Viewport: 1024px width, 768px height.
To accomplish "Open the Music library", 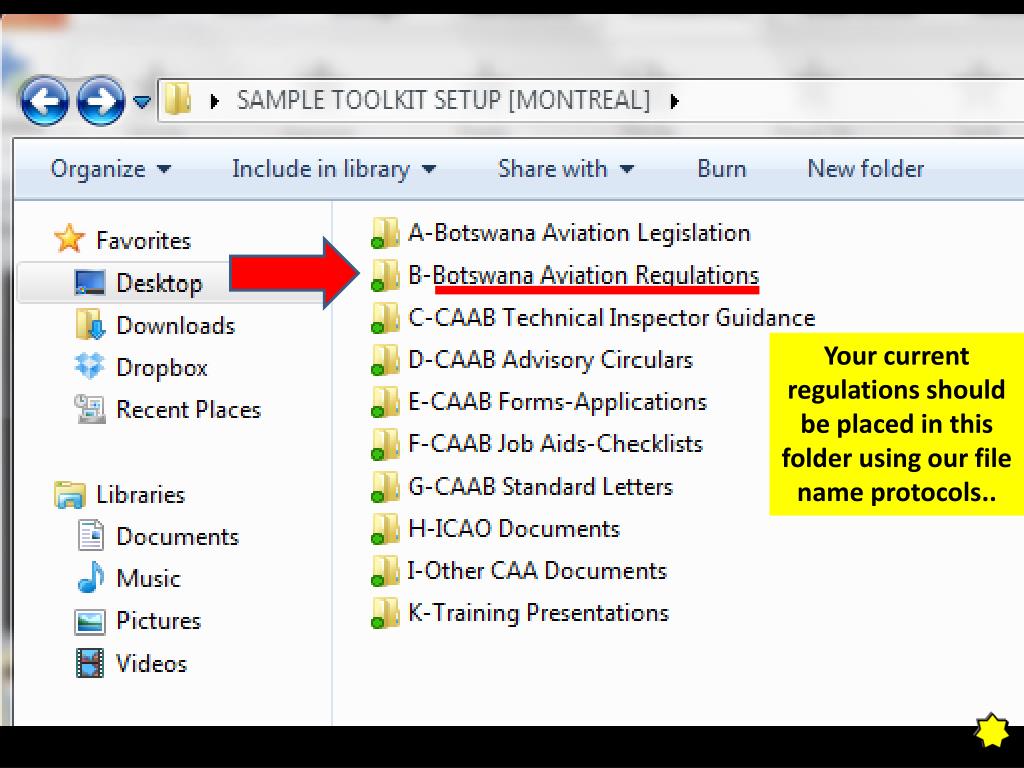I will [x=148, y=579].
